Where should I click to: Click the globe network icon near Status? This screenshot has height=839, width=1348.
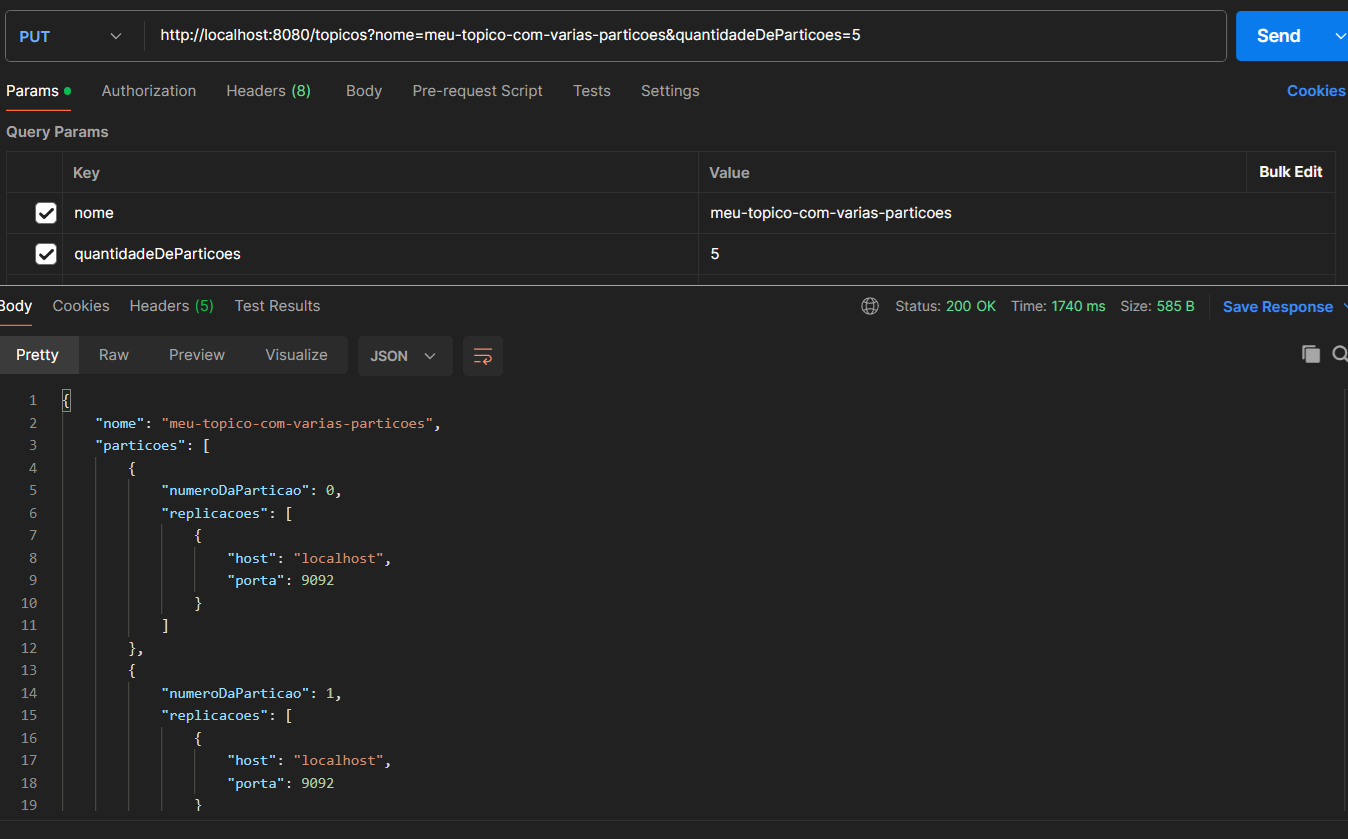click(x=870, y=306)
